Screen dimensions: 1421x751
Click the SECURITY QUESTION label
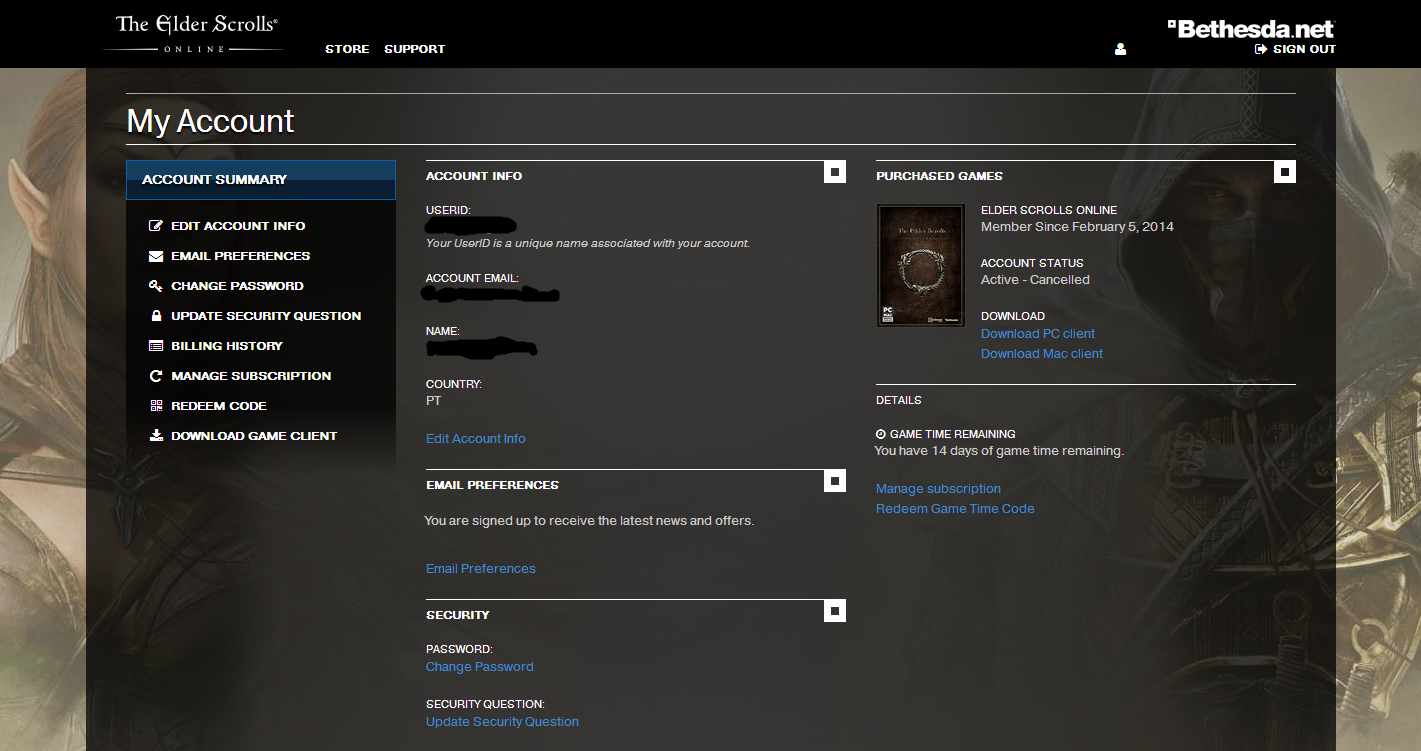pos(485,705)
